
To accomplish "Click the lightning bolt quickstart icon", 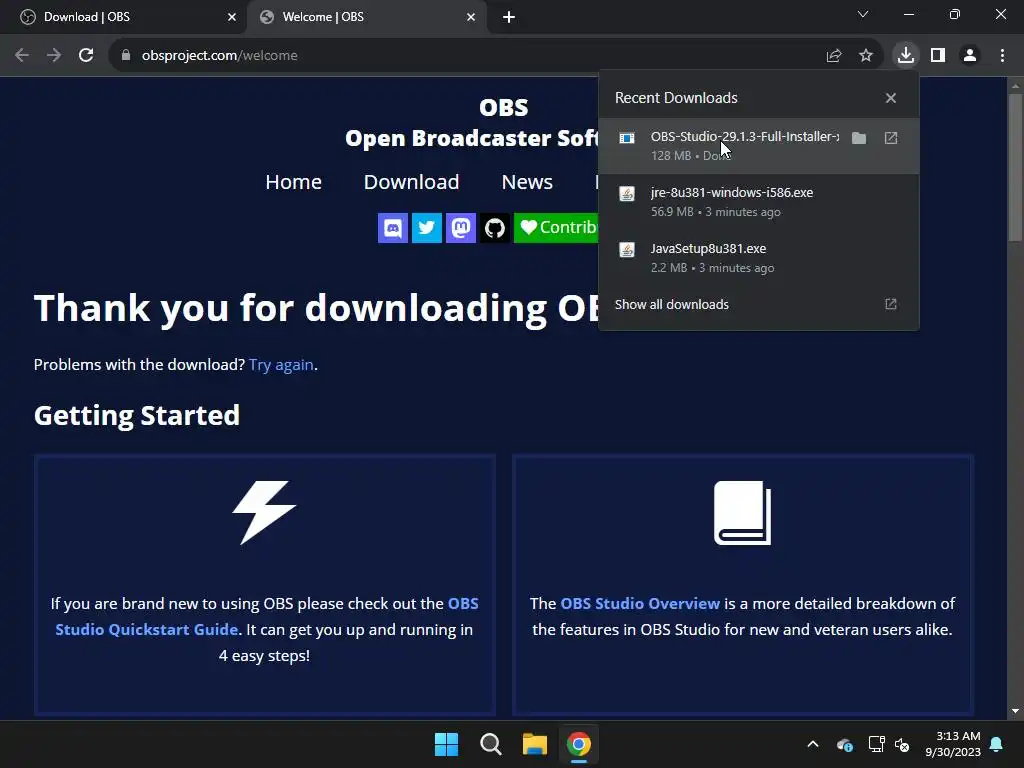I will tap(264, 513).
